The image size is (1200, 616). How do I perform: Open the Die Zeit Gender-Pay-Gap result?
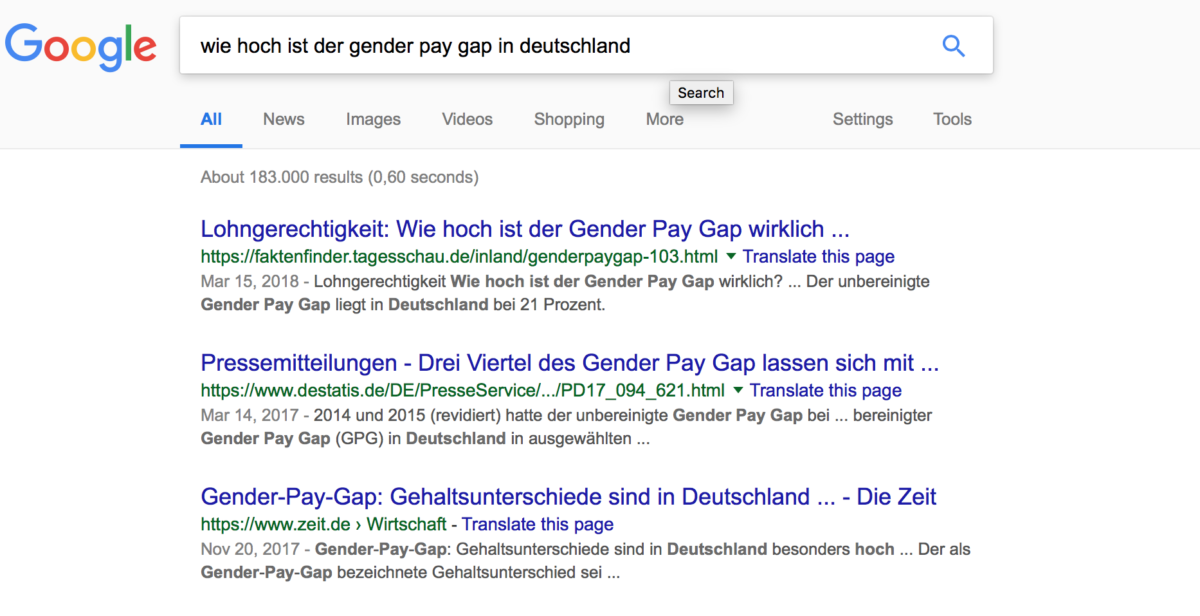(x=568, y=496)
